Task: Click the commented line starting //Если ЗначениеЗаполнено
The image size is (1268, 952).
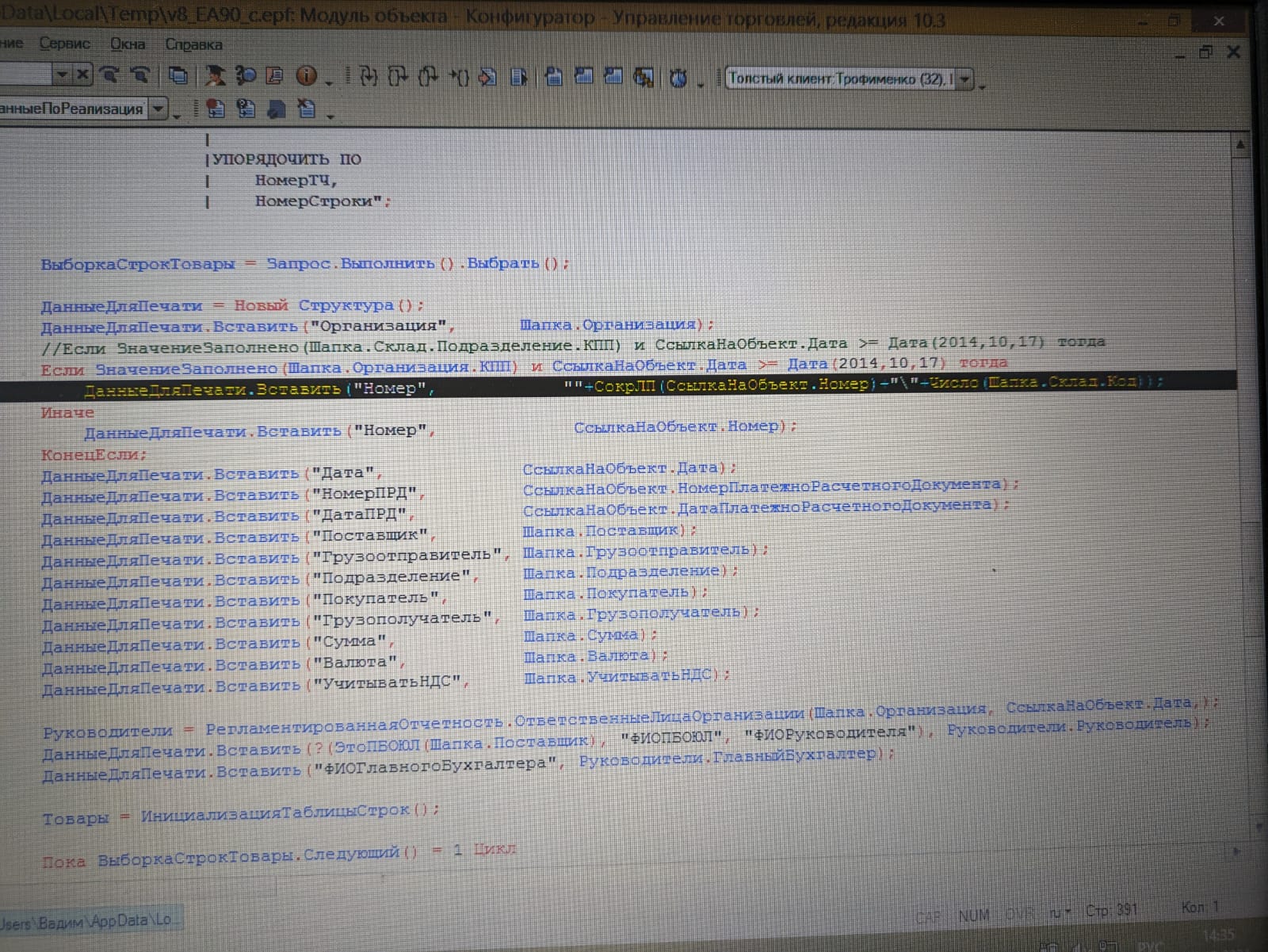Action: click(x=572, y=345)
